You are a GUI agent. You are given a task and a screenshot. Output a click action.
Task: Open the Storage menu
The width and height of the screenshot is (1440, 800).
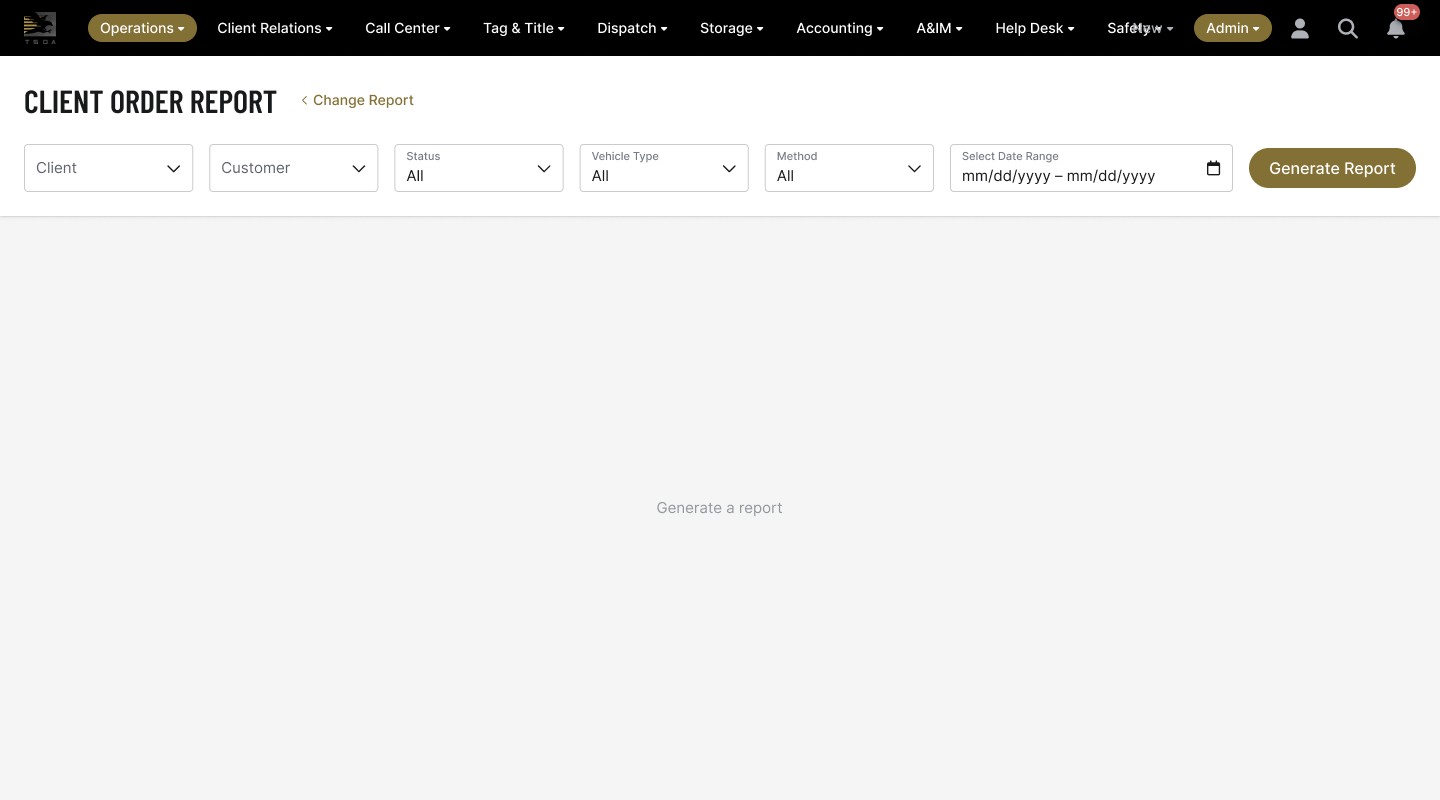732,28
